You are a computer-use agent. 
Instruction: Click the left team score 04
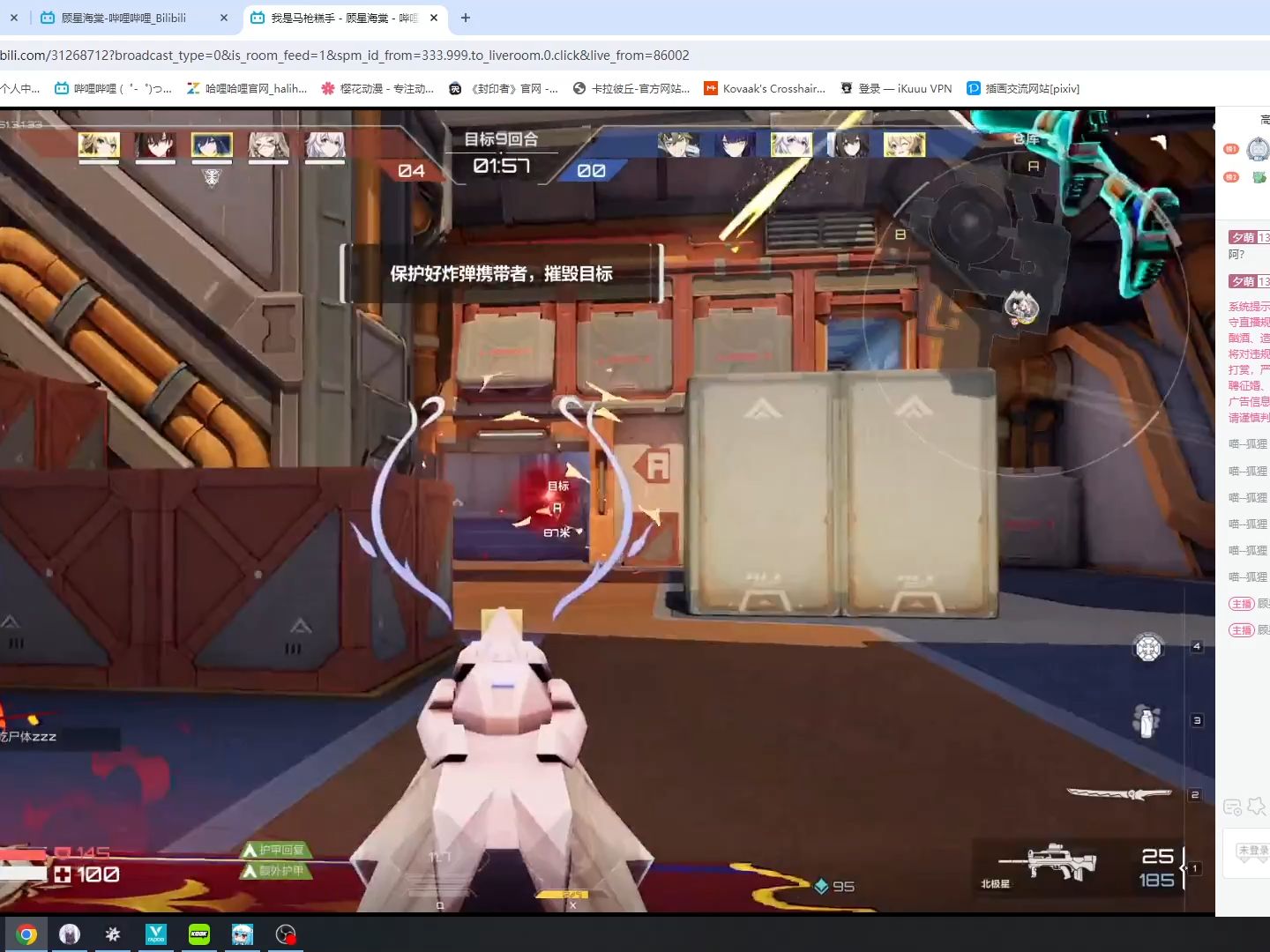point(411,171)
